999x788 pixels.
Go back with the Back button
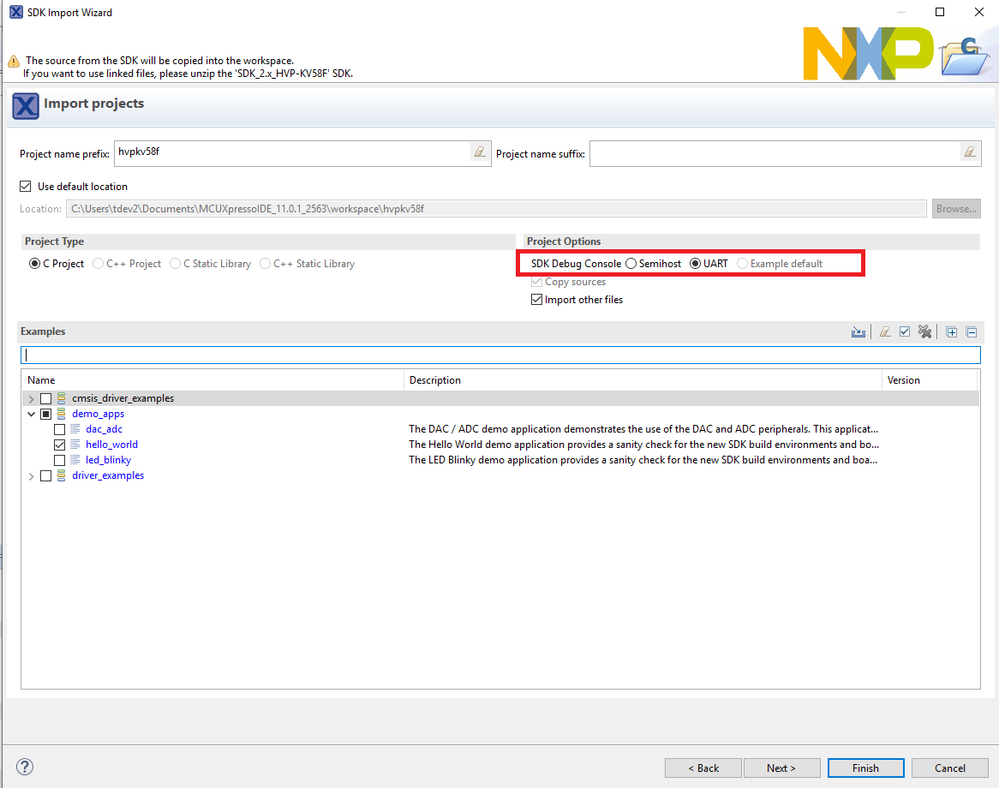click(703, 768)
